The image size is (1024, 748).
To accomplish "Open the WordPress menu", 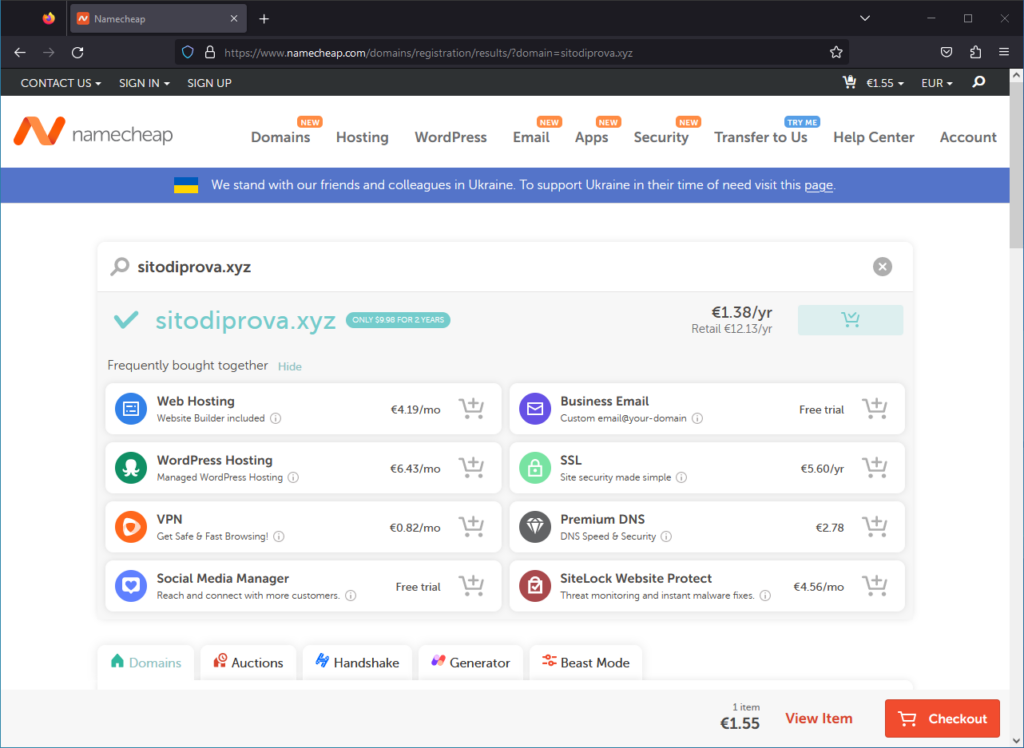I will coord(451,137).
